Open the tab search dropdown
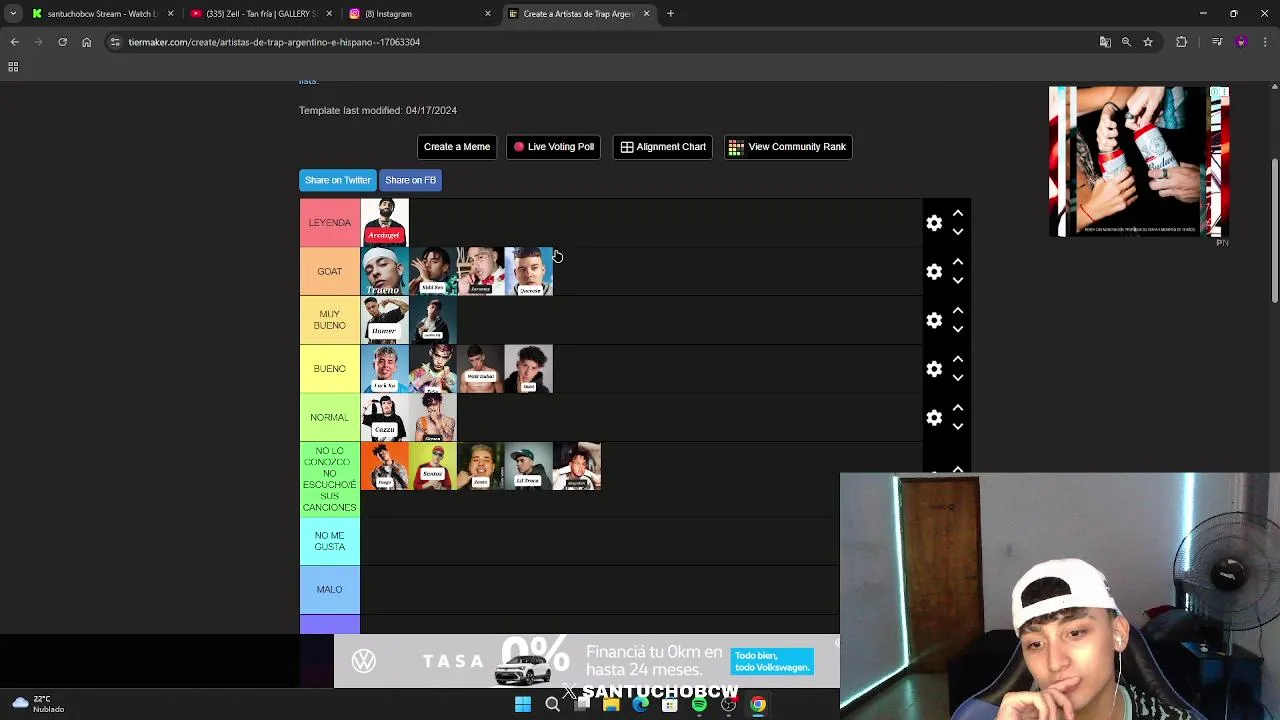 point(13,14)
